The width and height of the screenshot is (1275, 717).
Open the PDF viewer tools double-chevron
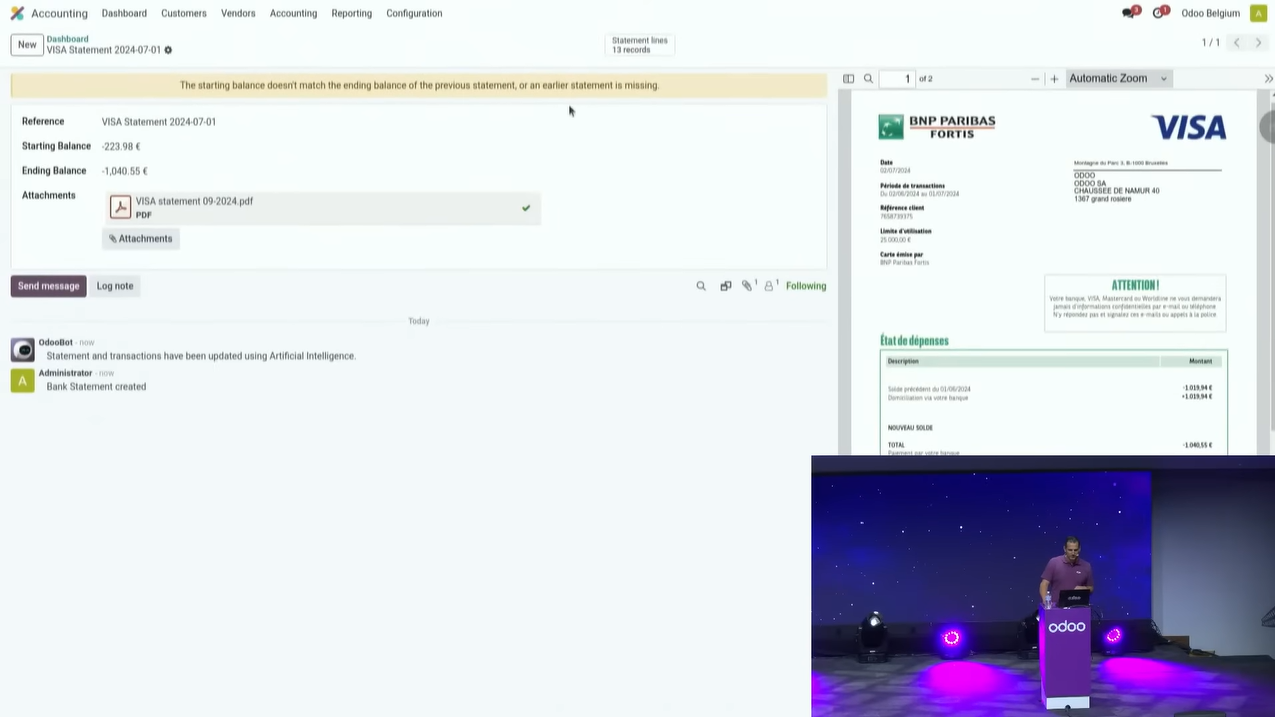tap(1268, 78)
